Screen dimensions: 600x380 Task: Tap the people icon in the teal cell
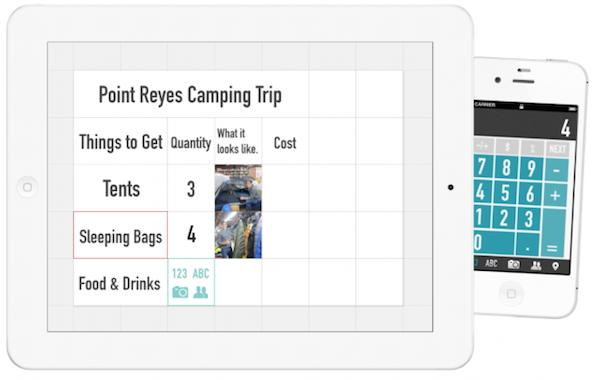click(201, 292)
